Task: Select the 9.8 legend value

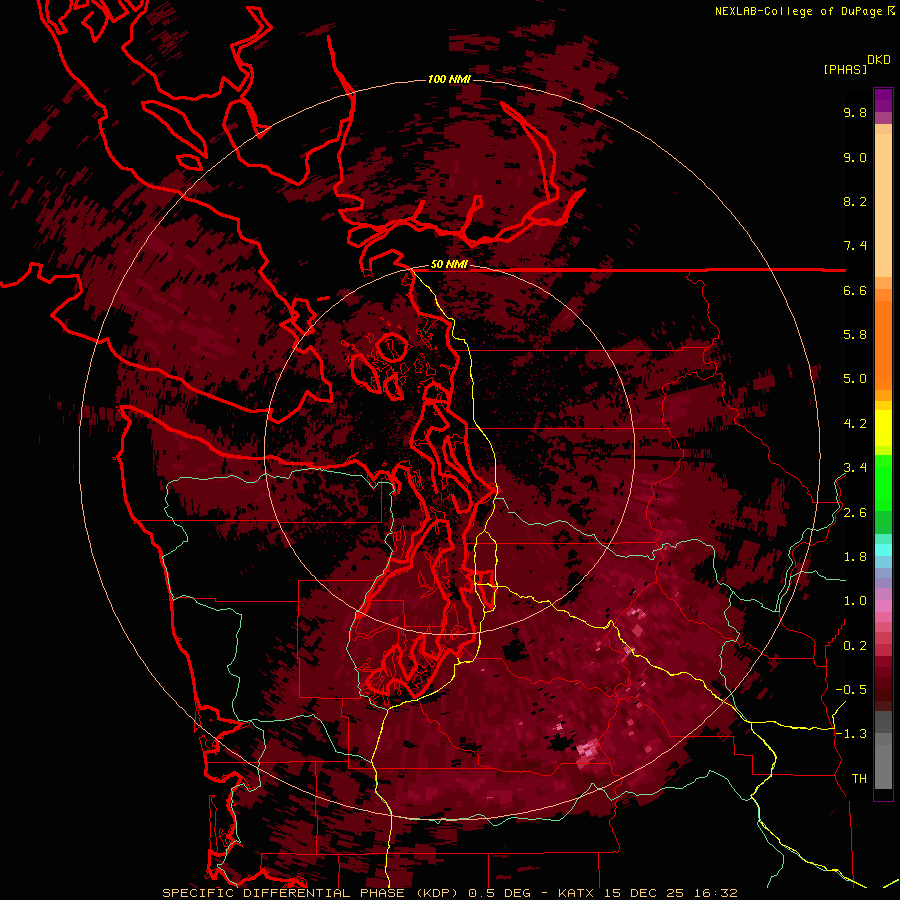Action: (x=855, y=112)
